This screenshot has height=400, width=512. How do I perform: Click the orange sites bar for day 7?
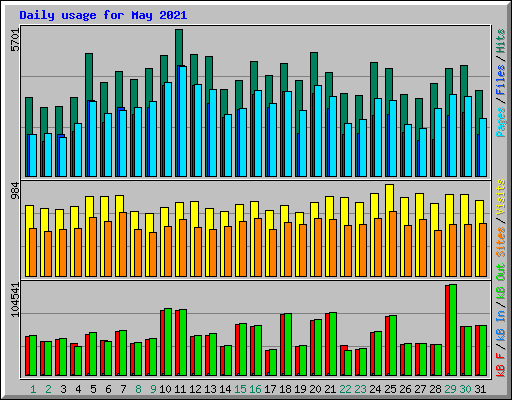(123, 244)
